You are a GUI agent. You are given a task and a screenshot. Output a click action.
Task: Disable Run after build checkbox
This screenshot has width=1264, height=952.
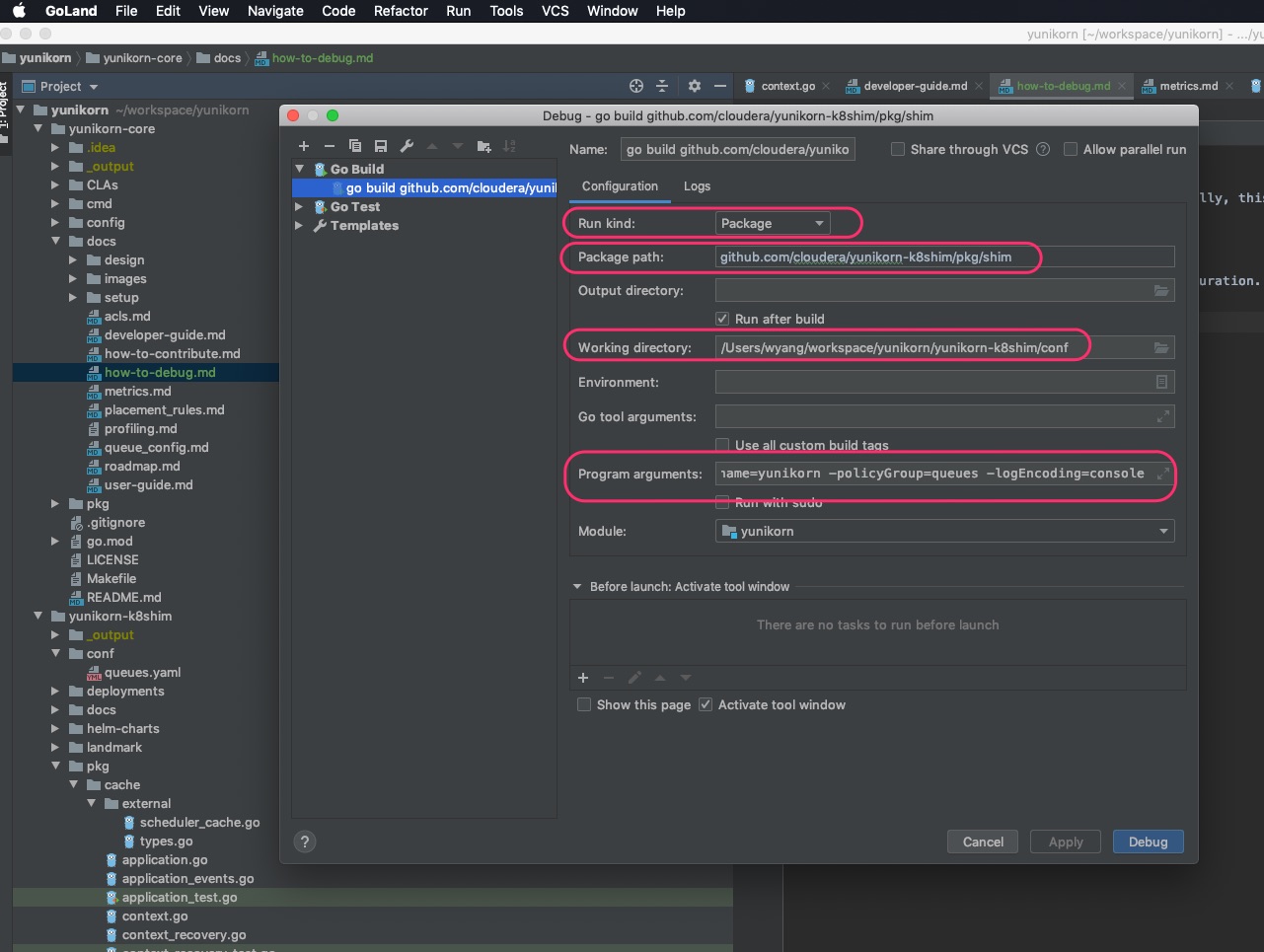coord(722,319)
